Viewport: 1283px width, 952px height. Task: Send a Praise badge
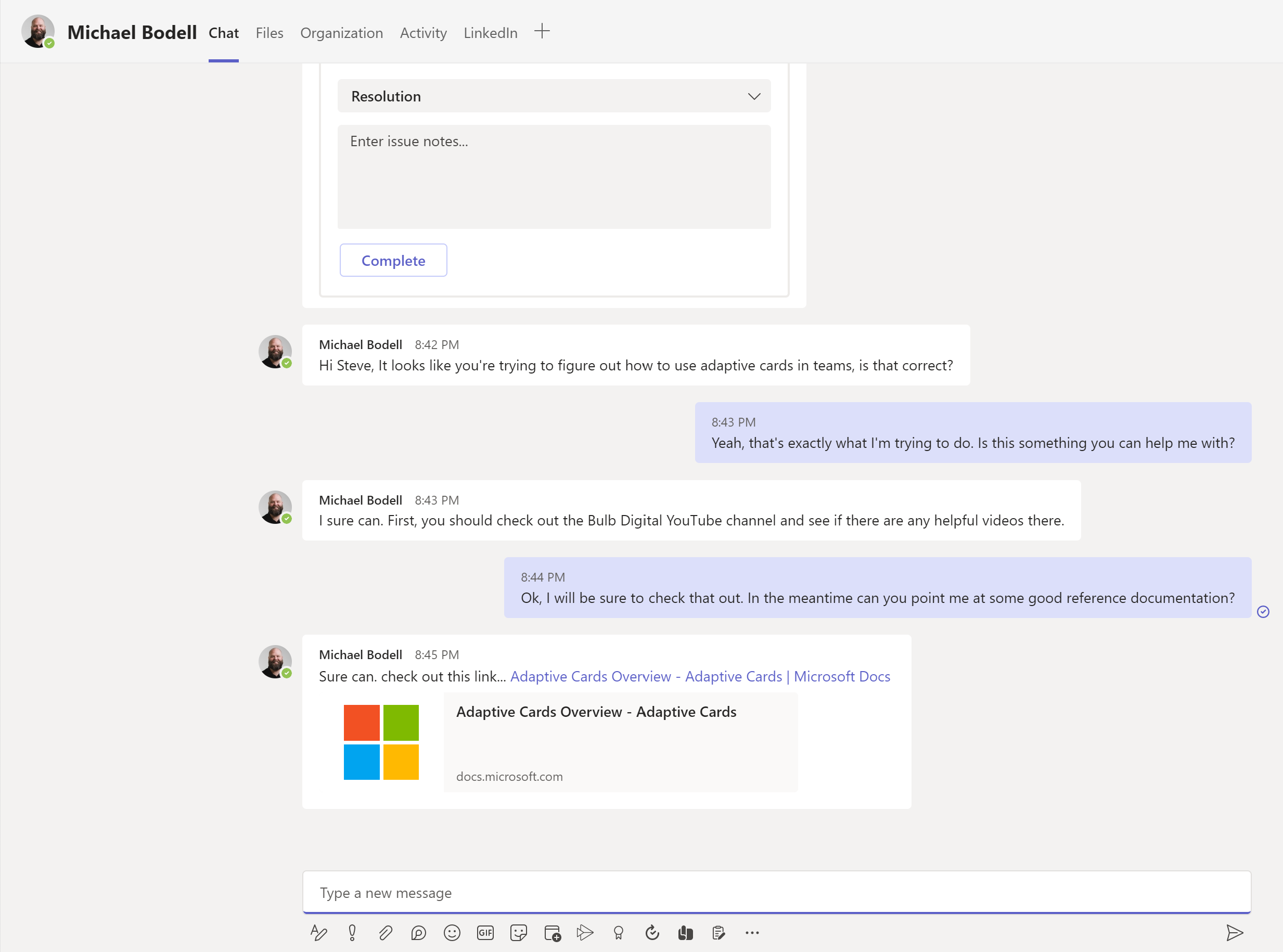(x=619, y=932)
